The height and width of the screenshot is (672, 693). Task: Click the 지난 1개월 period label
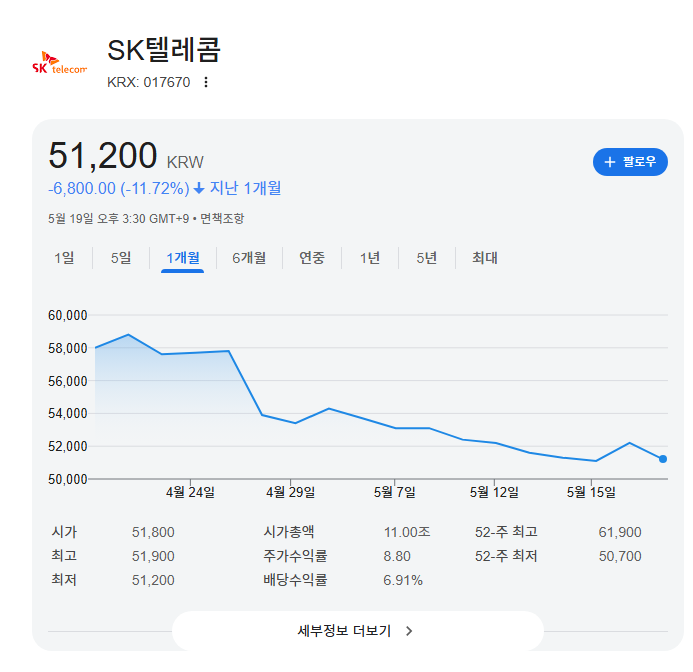245,188
